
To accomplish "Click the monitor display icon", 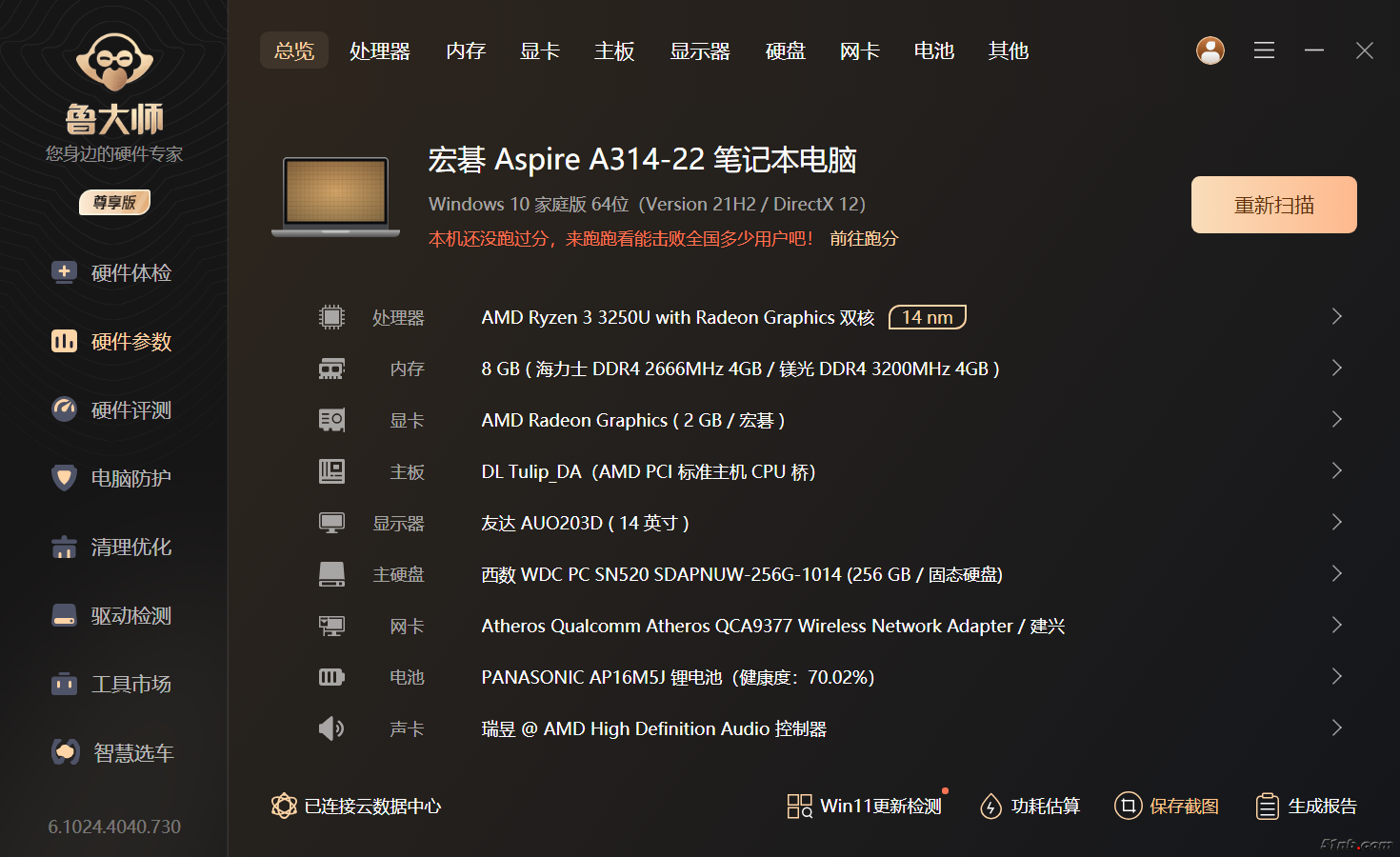I will coord(331,523).
